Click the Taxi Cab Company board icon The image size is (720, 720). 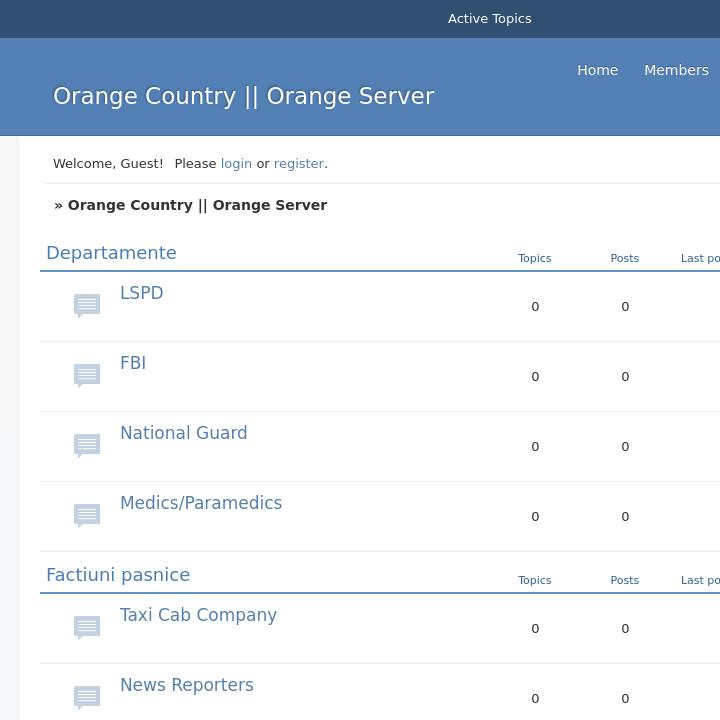(x=87, y=626)
